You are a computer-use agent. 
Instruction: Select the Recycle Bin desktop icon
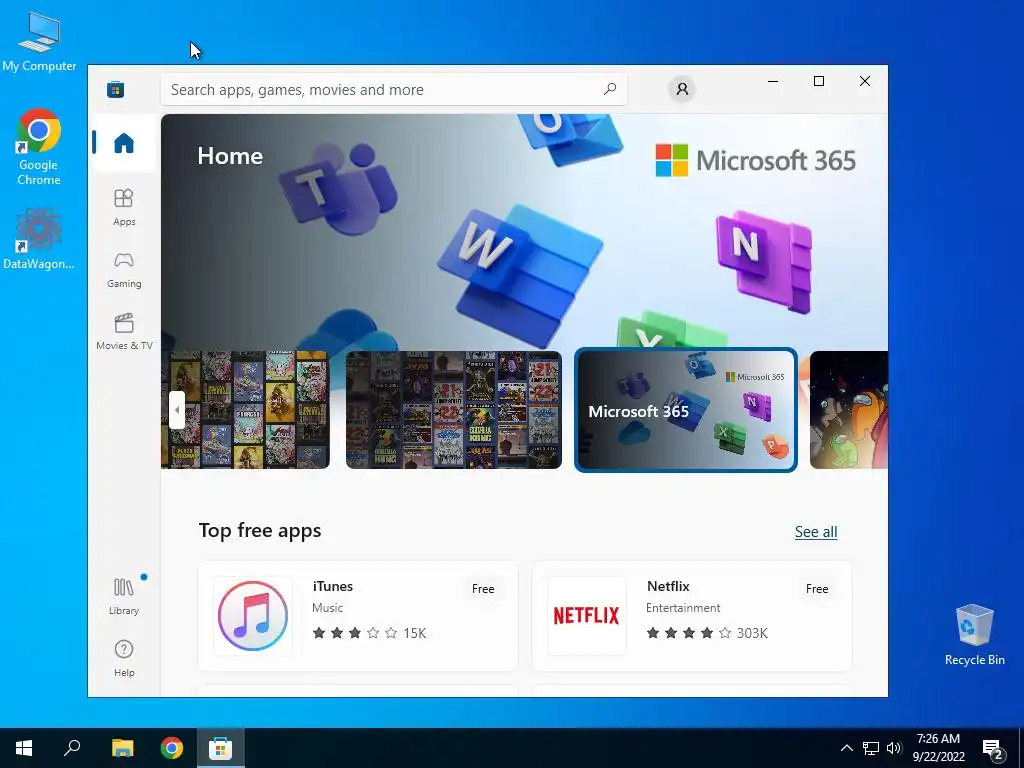(974, 635)
